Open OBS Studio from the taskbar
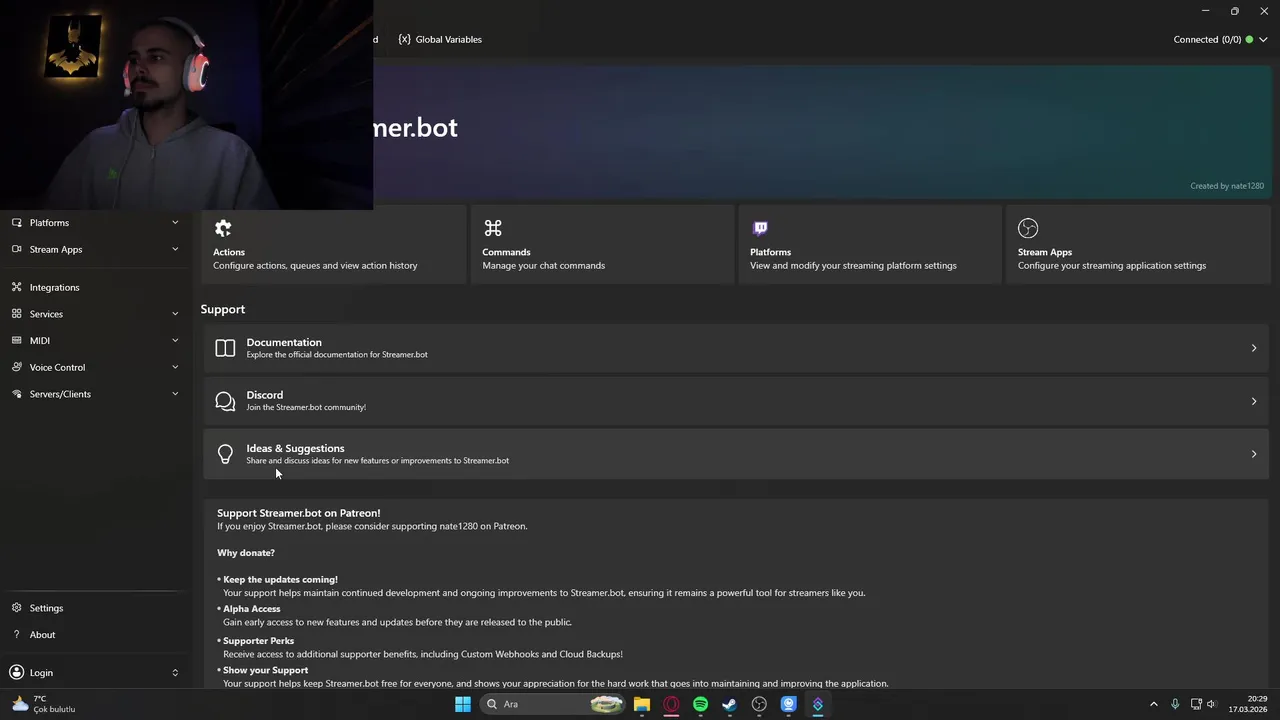Viewport: 1280px width, 720px height. pos(759,704)
